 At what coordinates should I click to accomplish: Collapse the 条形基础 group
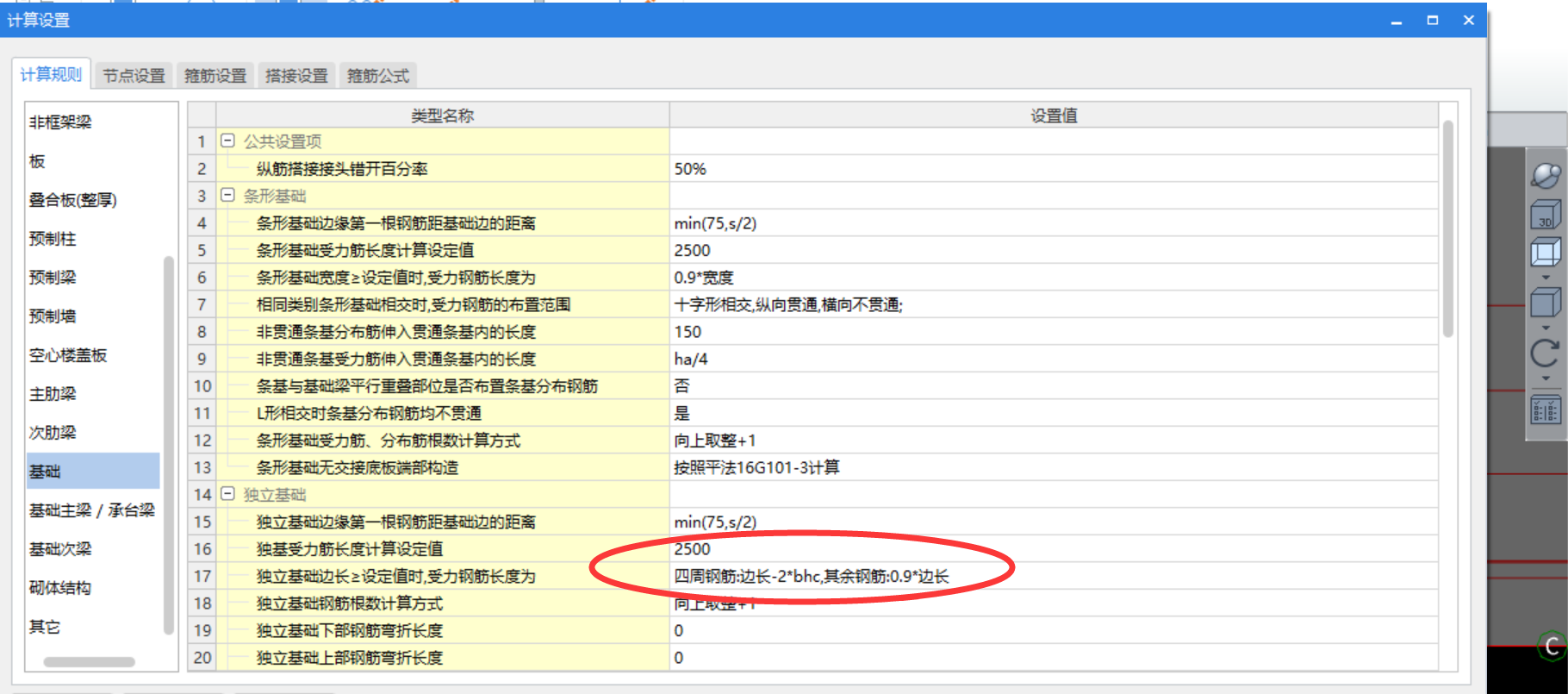[x=227, y=195]
